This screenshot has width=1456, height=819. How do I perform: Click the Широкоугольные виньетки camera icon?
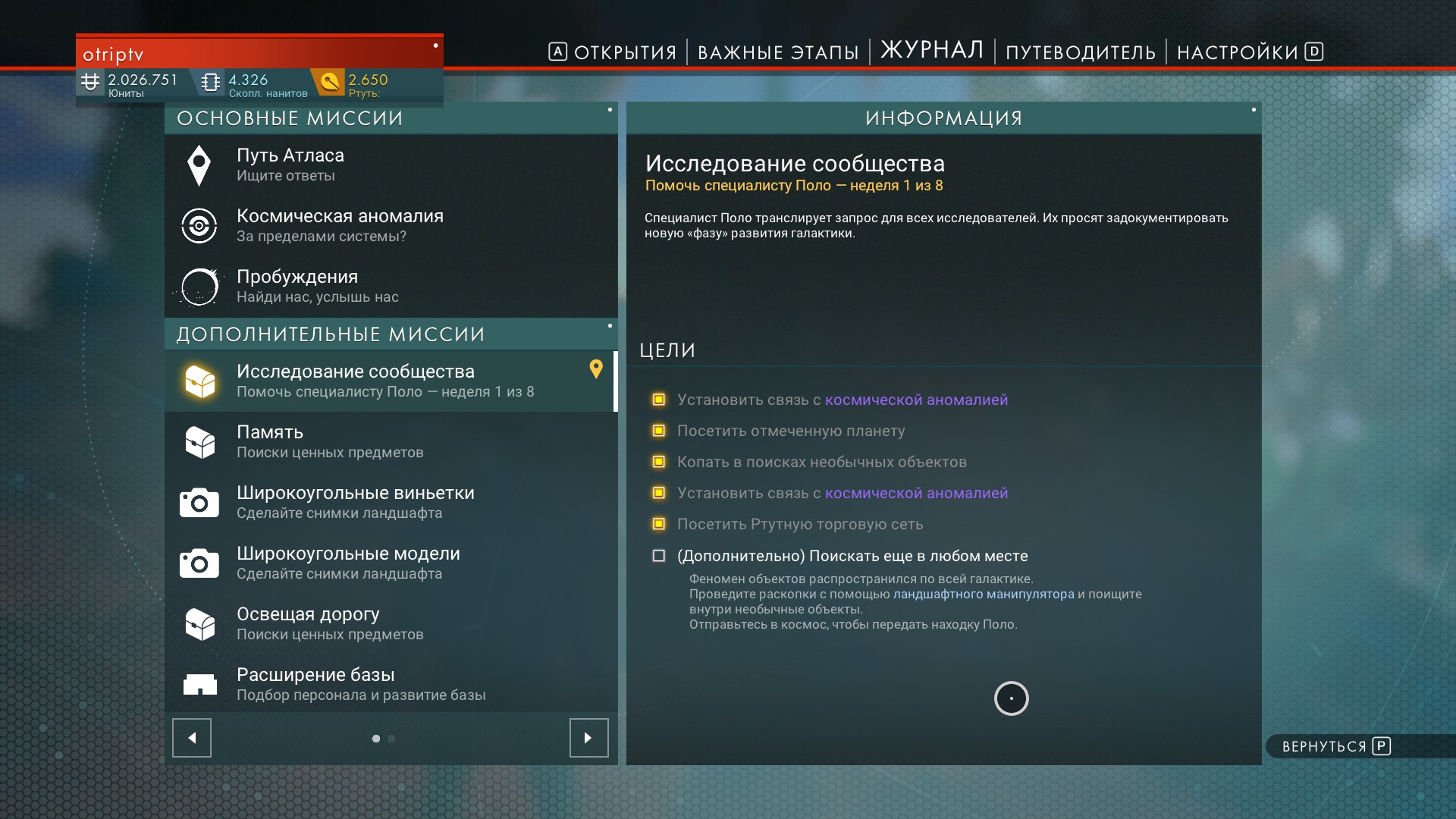pyautogui.click(x=199, y=503)
